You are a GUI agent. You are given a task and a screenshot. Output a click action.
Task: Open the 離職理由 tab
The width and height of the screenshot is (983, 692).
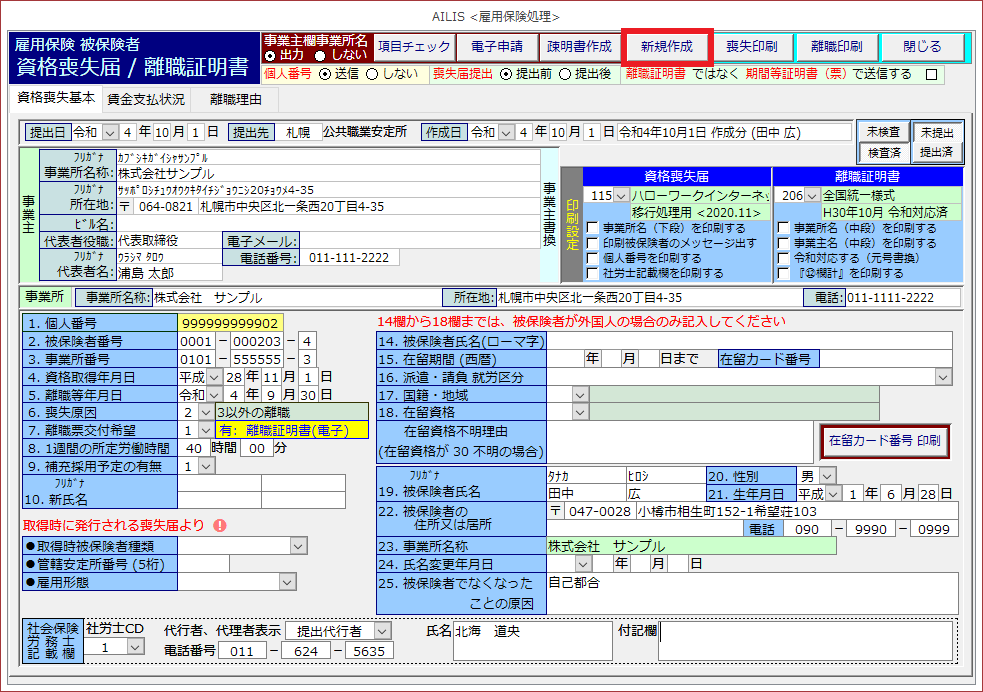tap(236, 99)
